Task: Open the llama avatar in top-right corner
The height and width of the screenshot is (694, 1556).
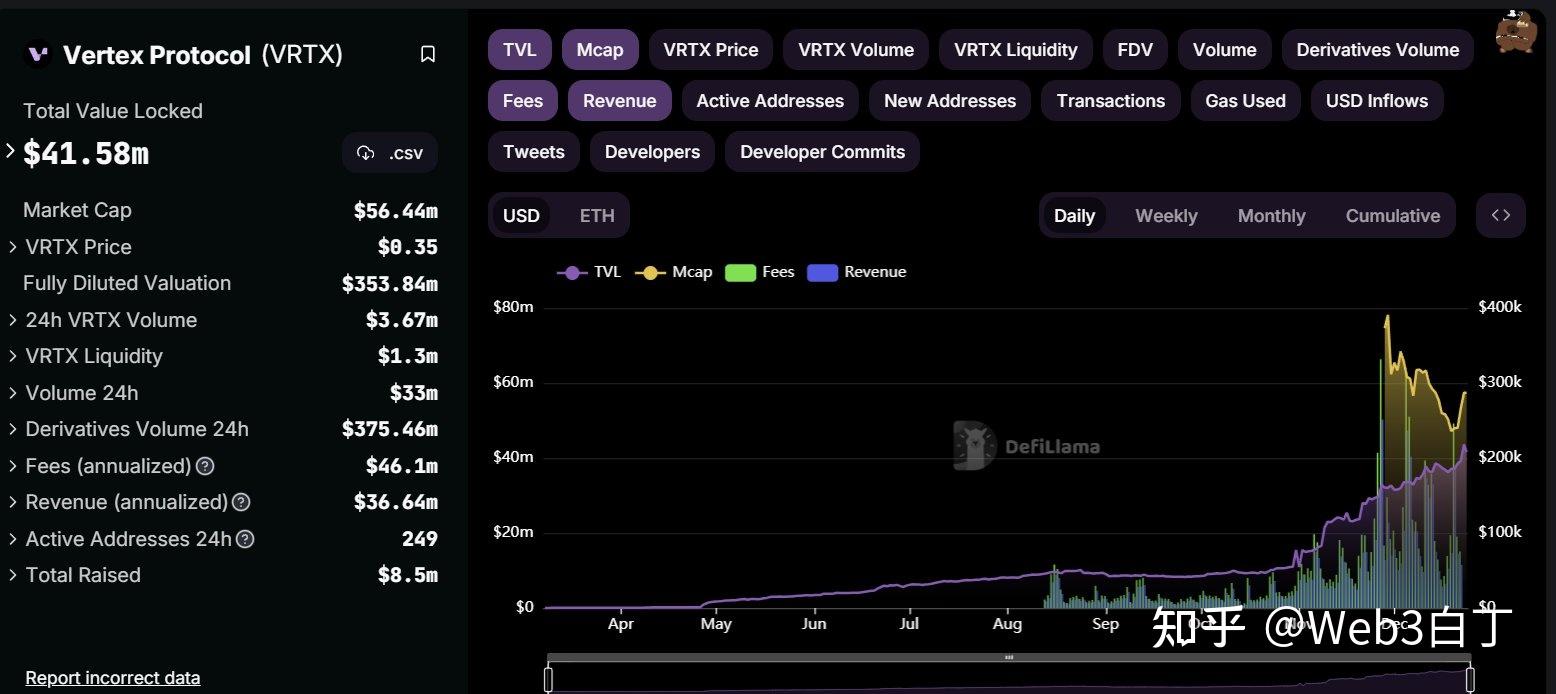Action: 1515,31
